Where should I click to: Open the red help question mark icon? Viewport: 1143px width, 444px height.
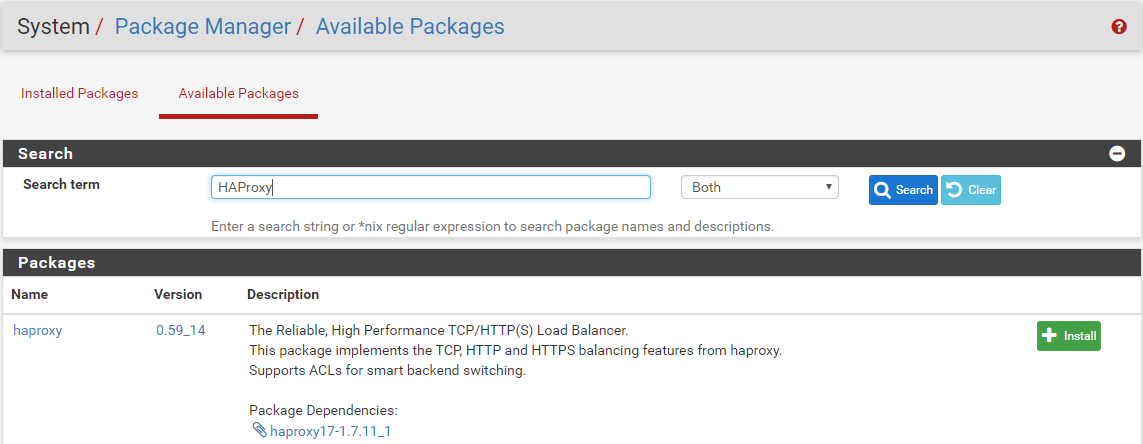[1119, 27]
